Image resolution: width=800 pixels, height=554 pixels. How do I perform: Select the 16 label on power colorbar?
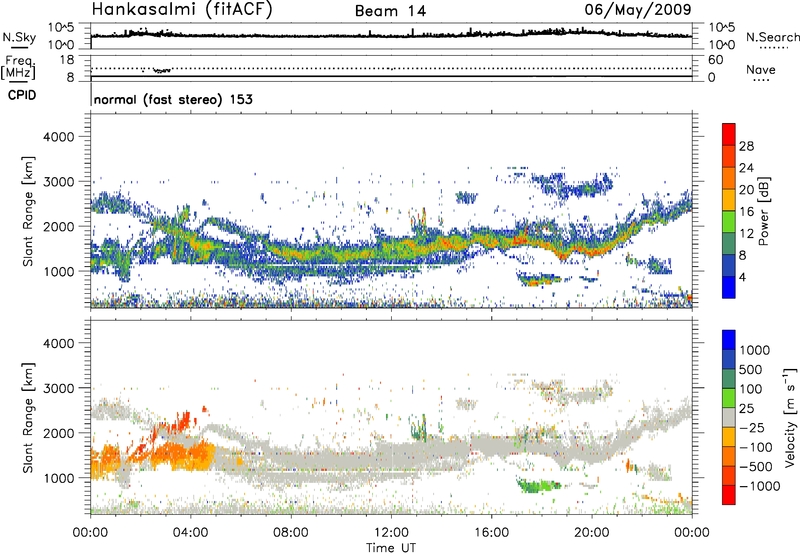click(746, 212)
